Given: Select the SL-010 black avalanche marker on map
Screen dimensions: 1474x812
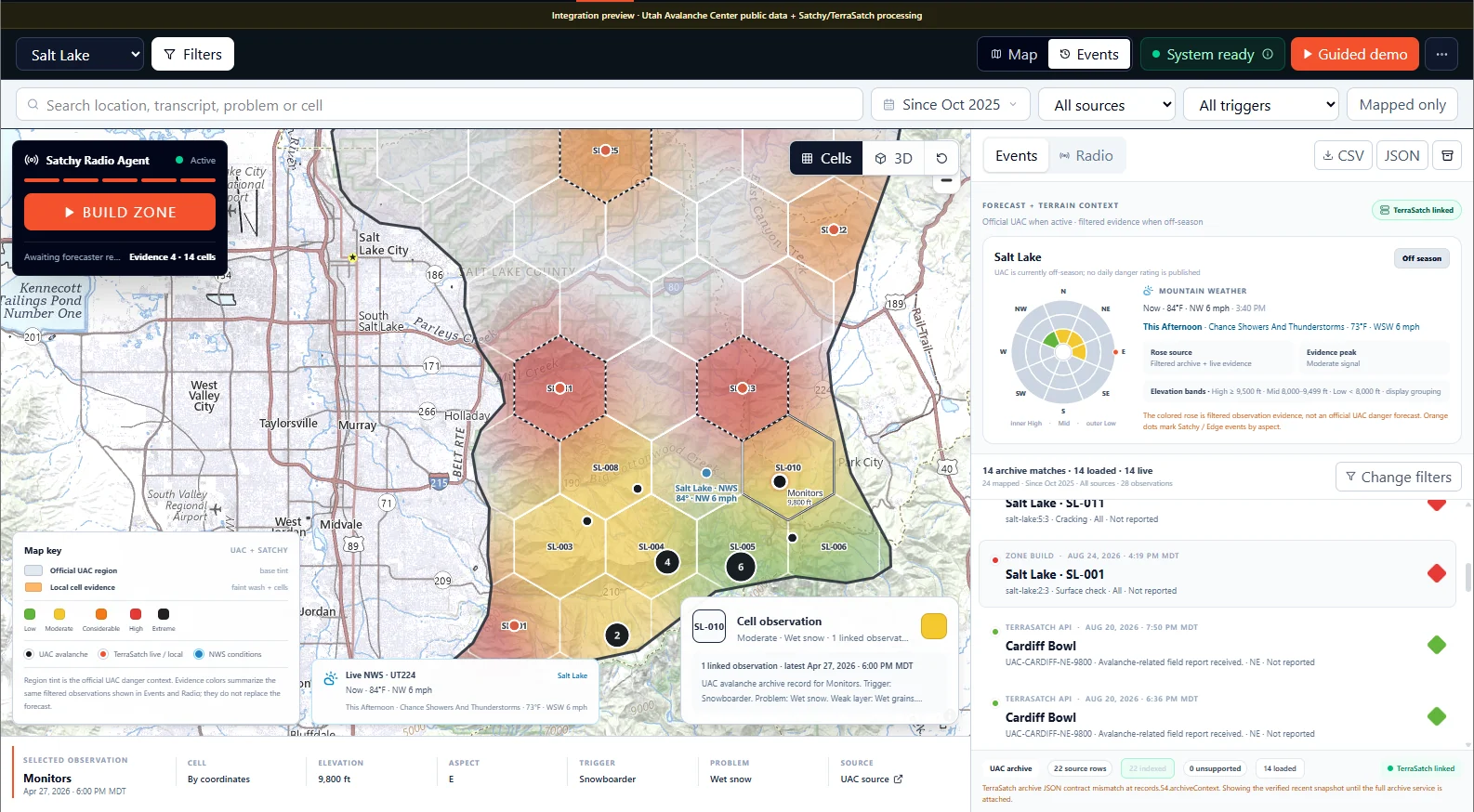Looking at the screenshot, I should [780, 481].
